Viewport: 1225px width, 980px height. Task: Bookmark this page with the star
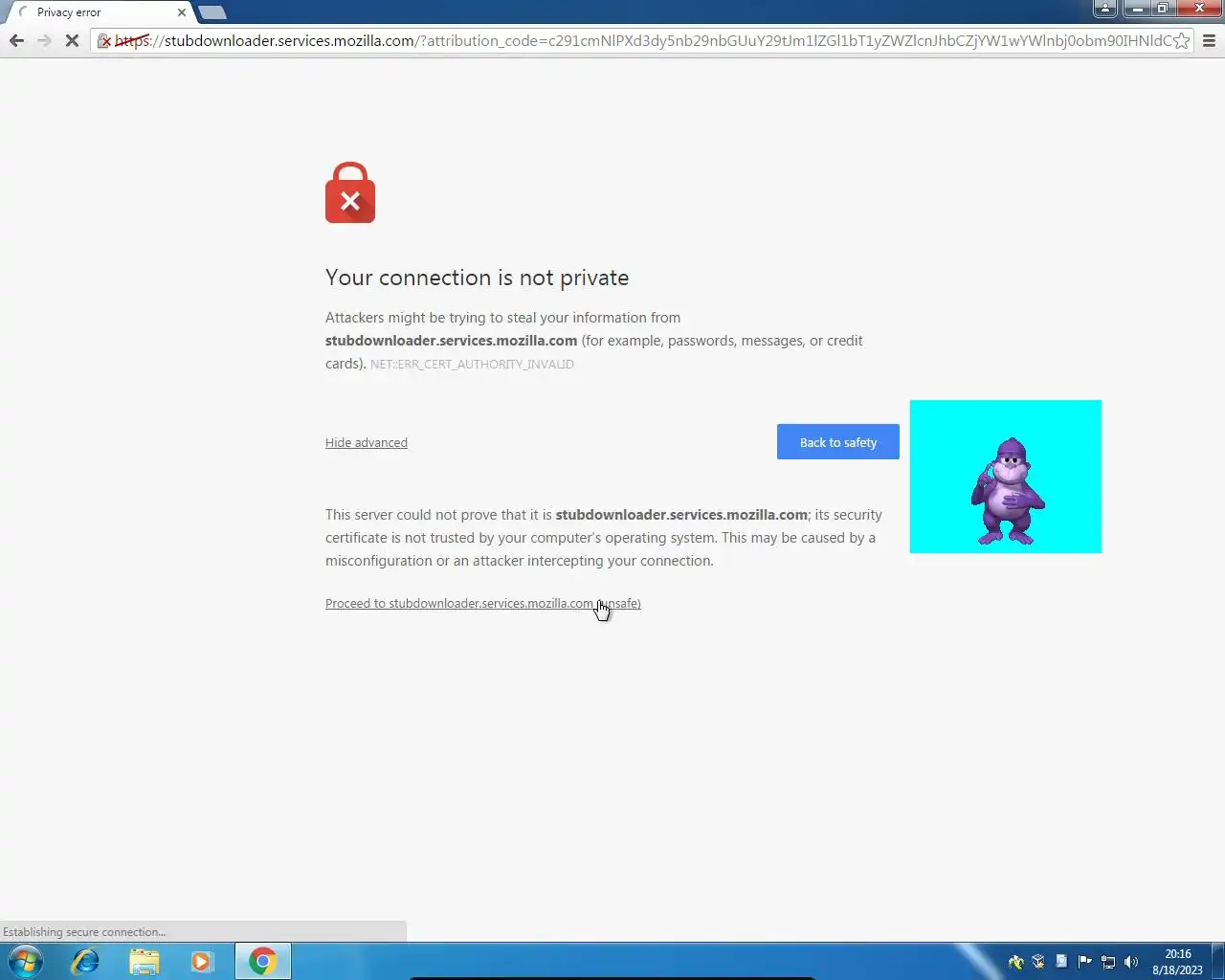(1181, 40)
